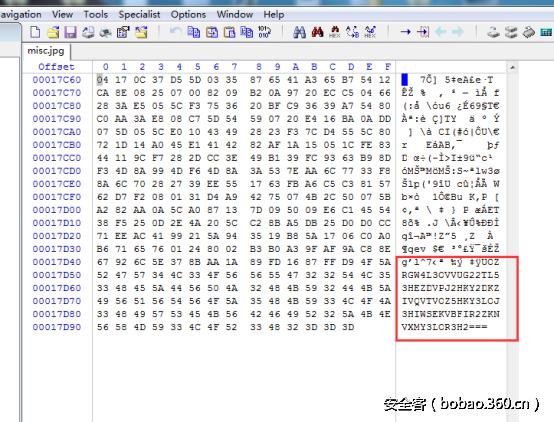This screenshot has height=422, width=554.
Task: Click the Open RAM chip icon
Action: (x=529, y=32)
